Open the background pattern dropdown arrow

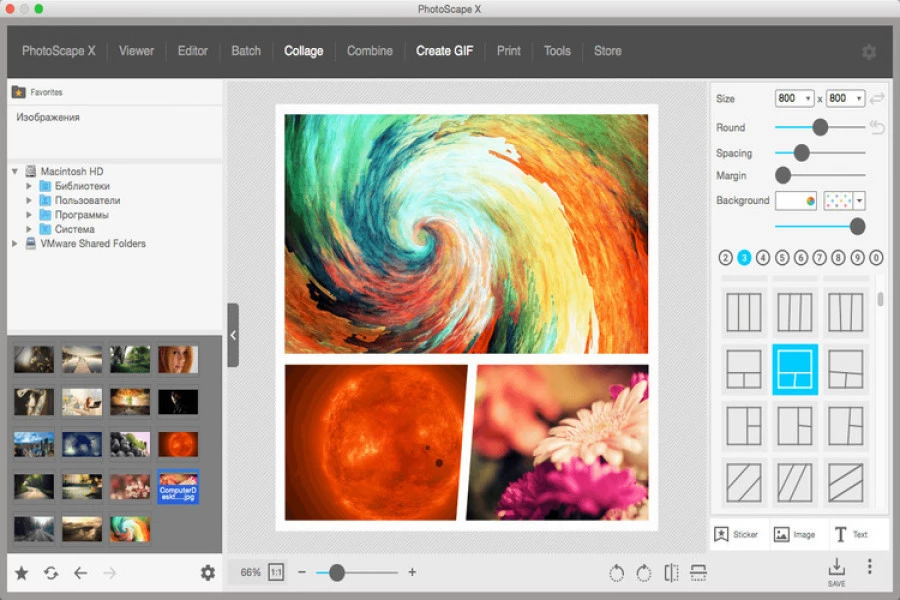(x=859, y=201)
